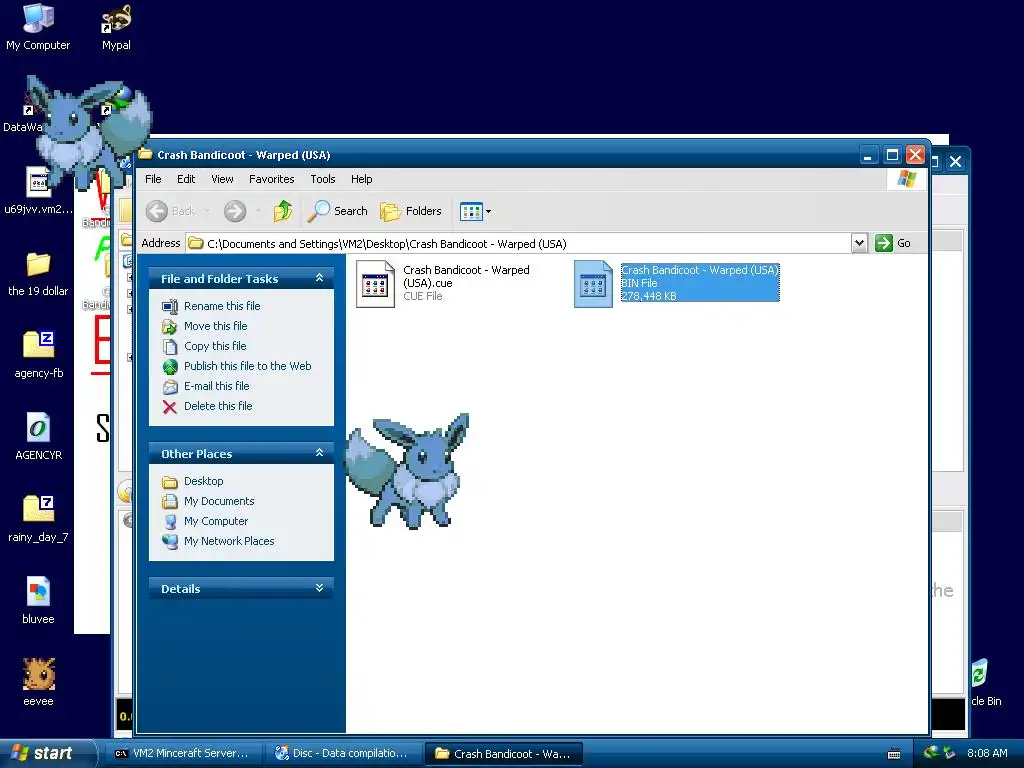The height and width of the screenshot is (768, 1024).
Task: Select the Crash Bandicoot Warped BIN file icon
Action: (x=593, y=284)
